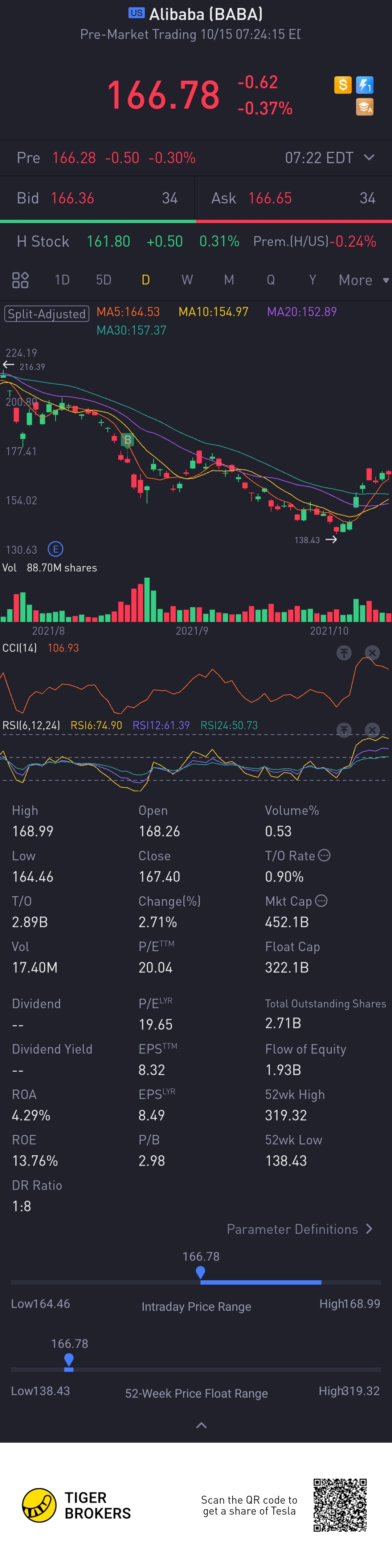Image resolution: width=392 pixels, height=1568 pixels.
Task: Collapse the stock details with up chevron
Action: click(x=202, y=1425)
